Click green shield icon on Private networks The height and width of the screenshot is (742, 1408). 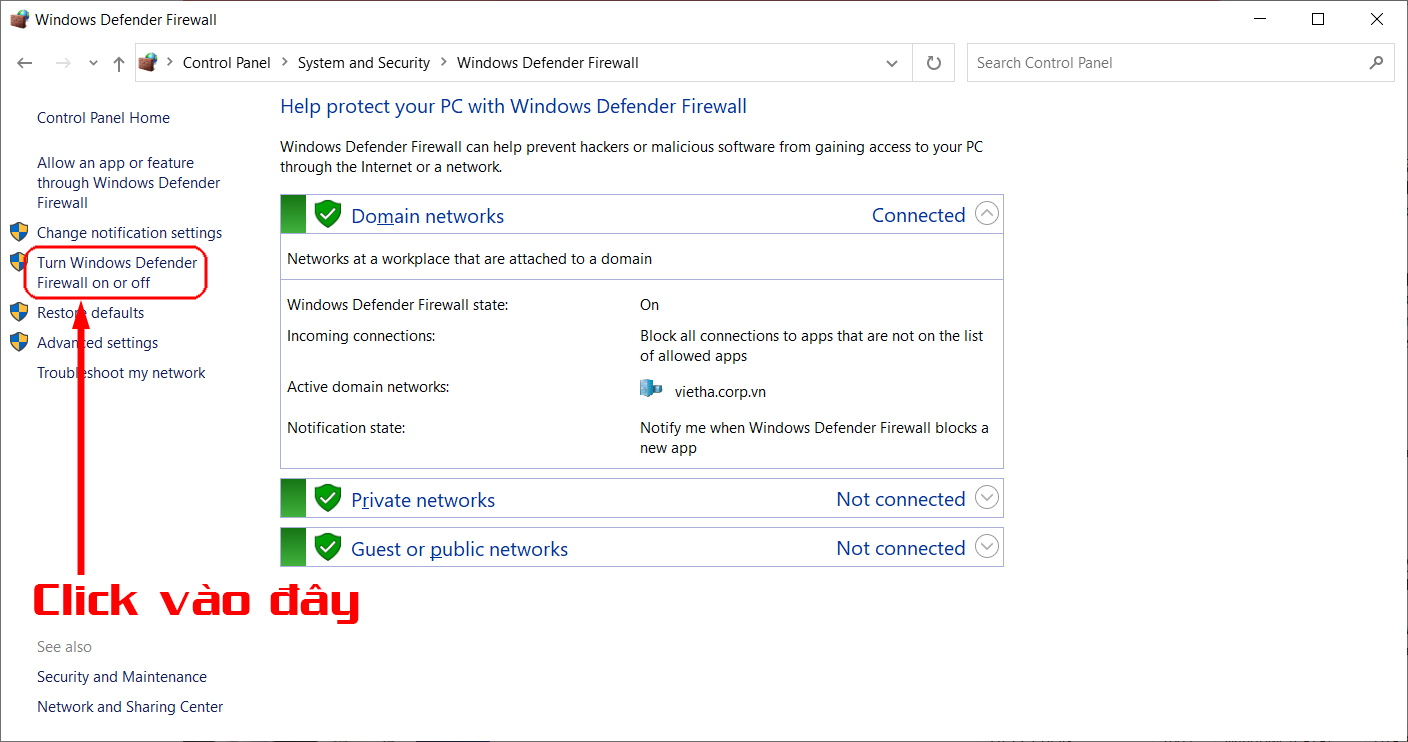click(328, 498)
